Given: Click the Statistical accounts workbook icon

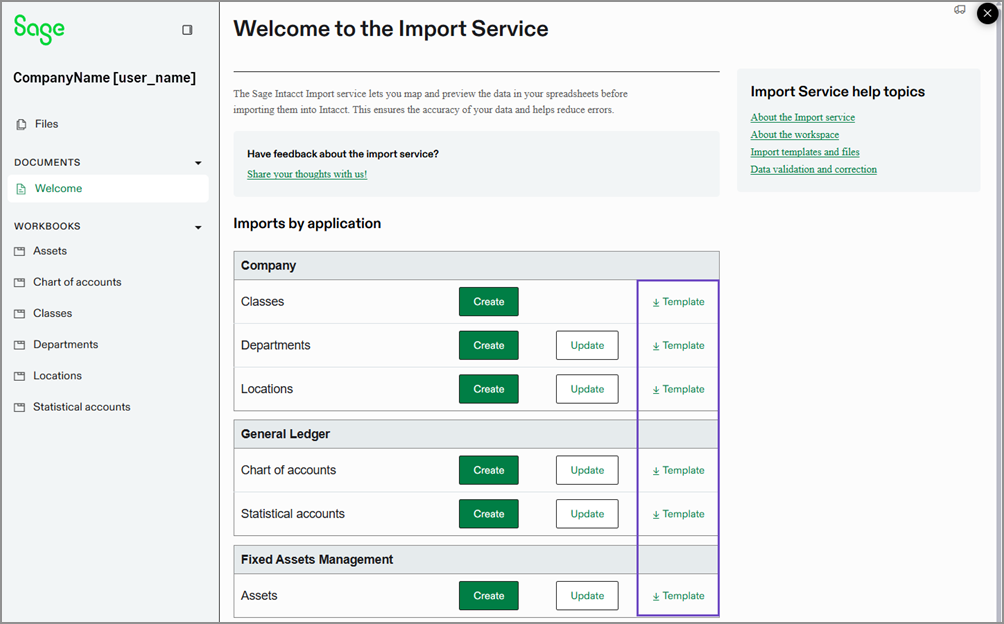Looking at the screenshot, I should click(x=19, y=407).
